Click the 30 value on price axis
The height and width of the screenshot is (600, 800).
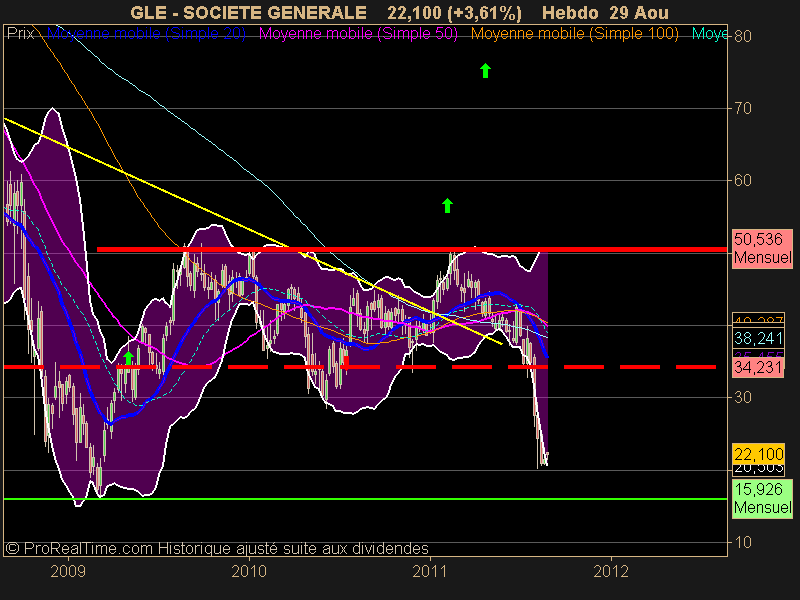tap(742, 397)
